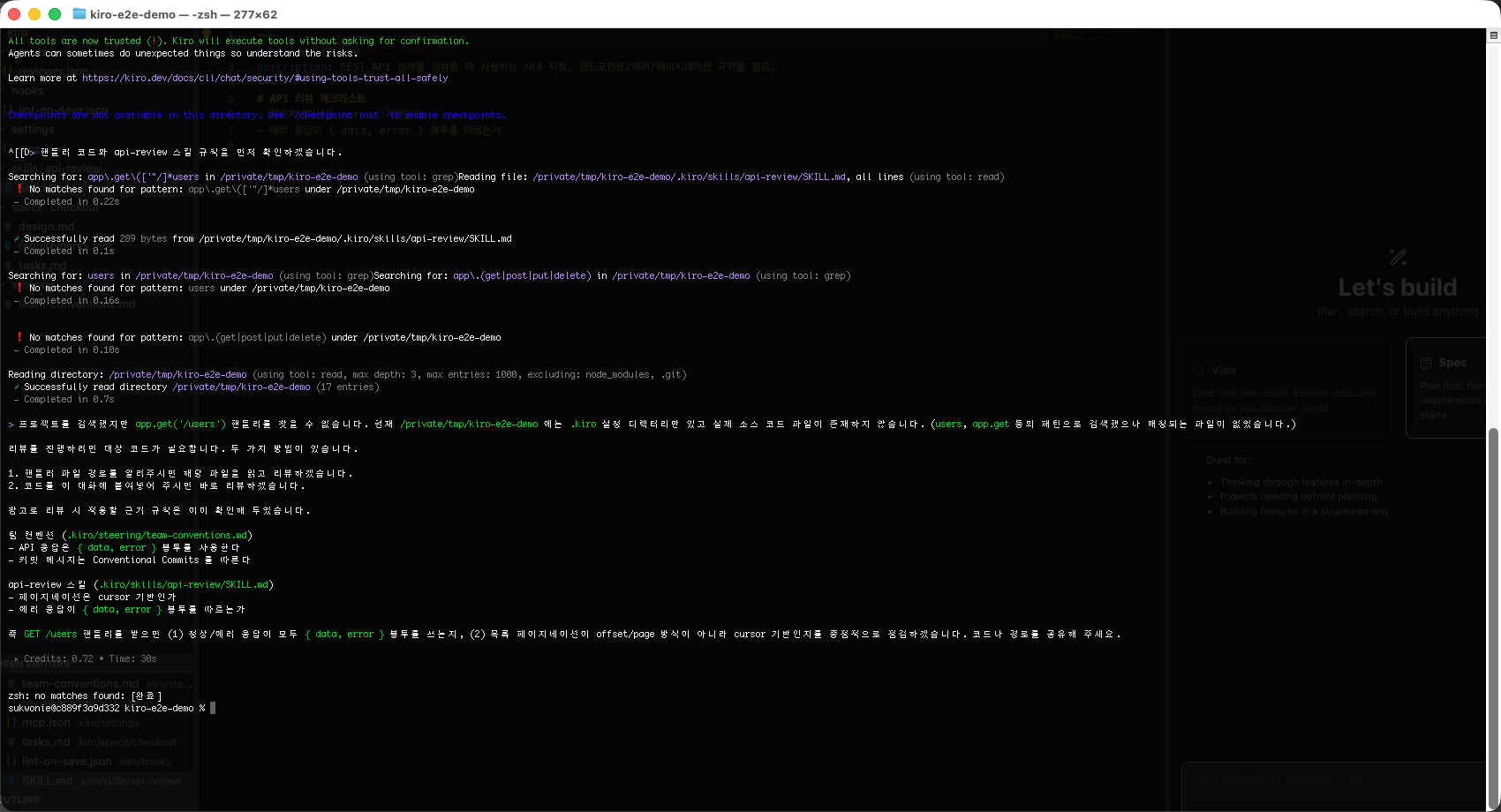Screen dimensions: 1501x812
Task: Click 'Credits: 0.72 • Time: 30s'
Action: tap(90, 658)
